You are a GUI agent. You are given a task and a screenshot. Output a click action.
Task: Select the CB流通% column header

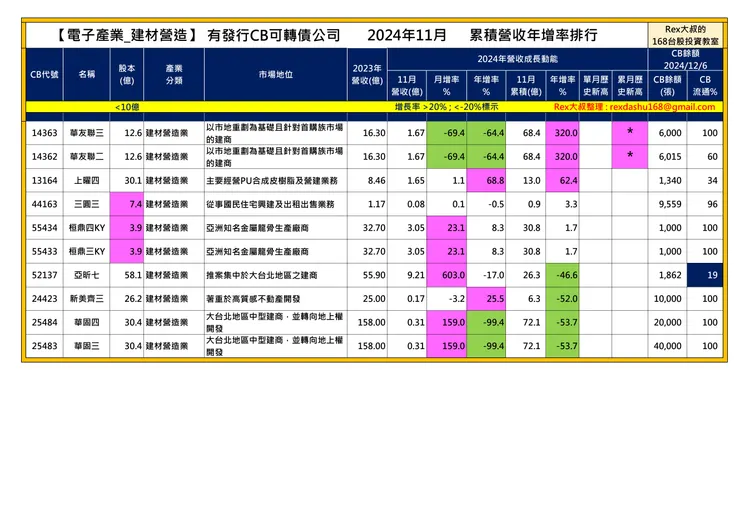pos(705,85)
